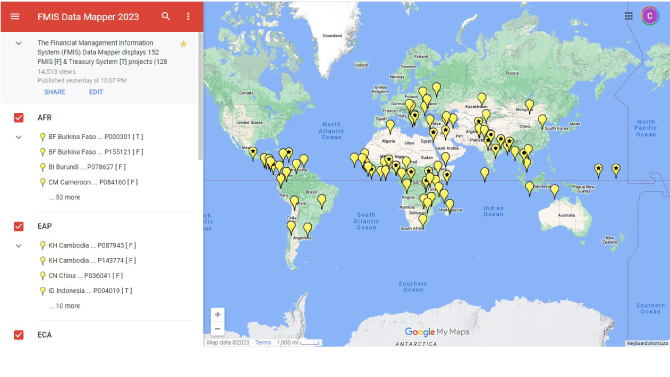The image size is (670, 377).
Task: Select the pin icon for CM Cameroon P084160
Action: (x=42, y=183)
